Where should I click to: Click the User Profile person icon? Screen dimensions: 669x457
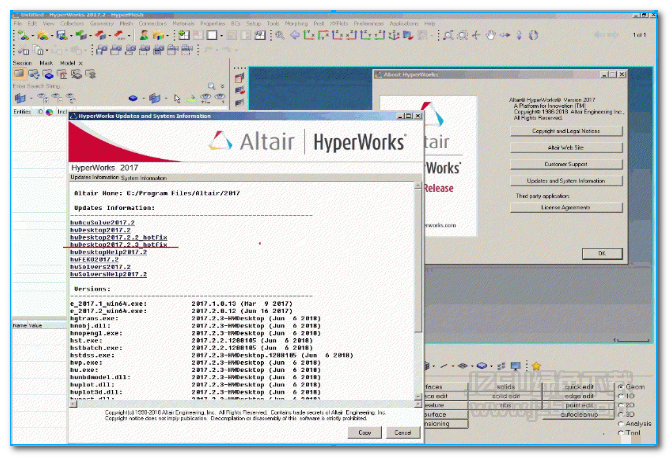coord(144,35)
